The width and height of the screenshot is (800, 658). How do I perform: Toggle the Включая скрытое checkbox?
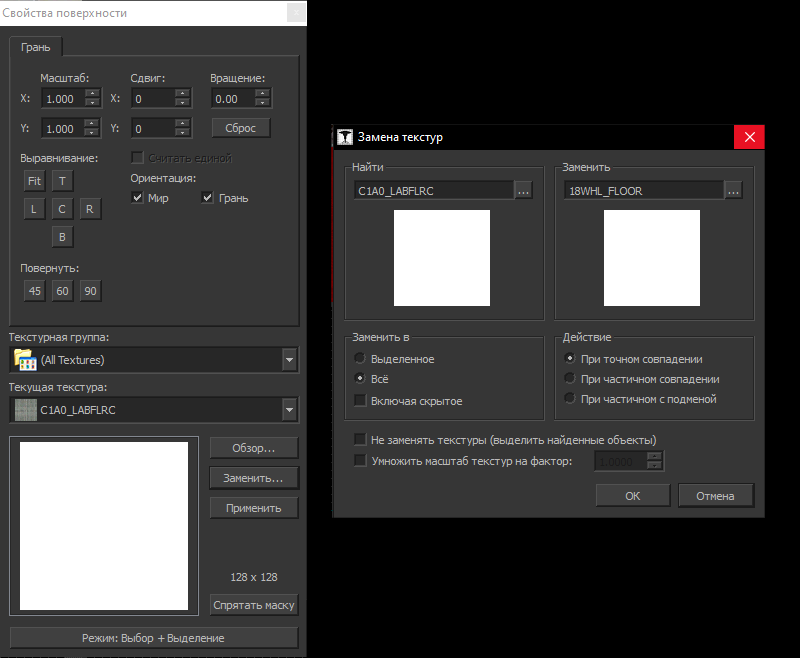pyautogui.click(x=360, y=400)
